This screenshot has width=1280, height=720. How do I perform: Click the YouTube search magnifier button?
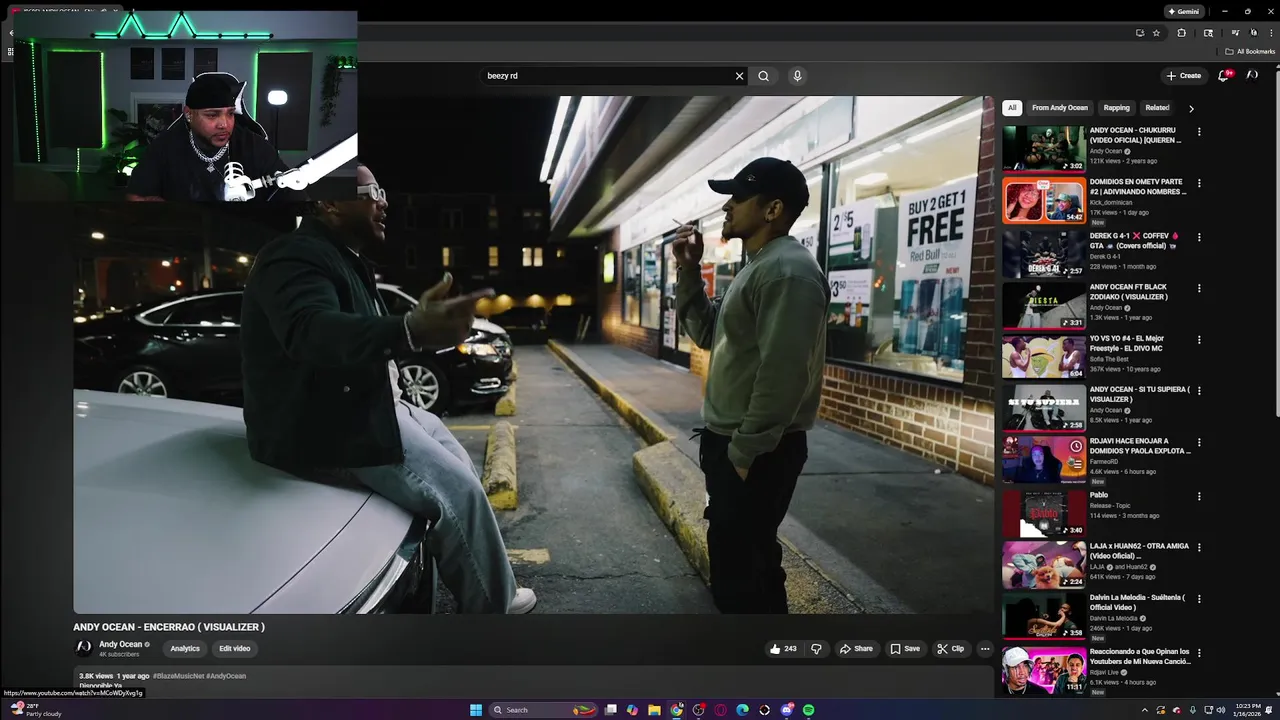point(763,76)
